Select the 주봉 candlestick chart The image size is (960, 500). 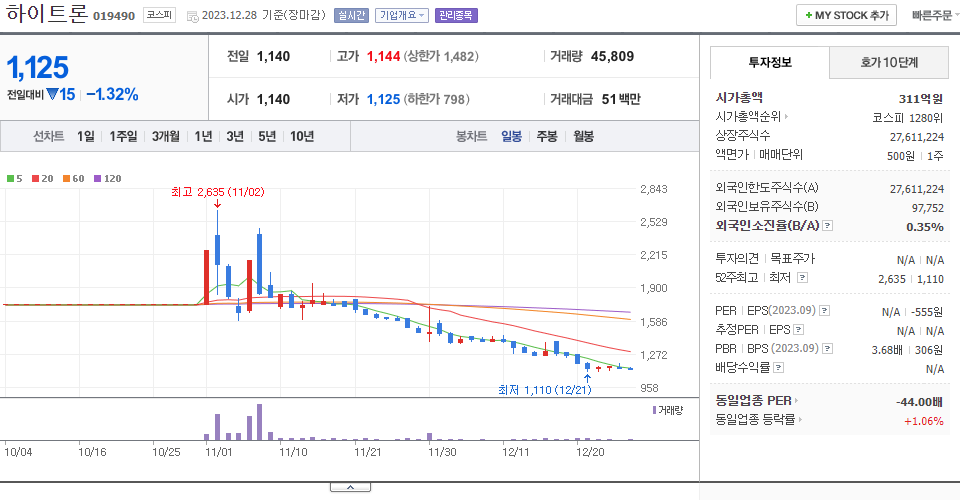(547, 136)
